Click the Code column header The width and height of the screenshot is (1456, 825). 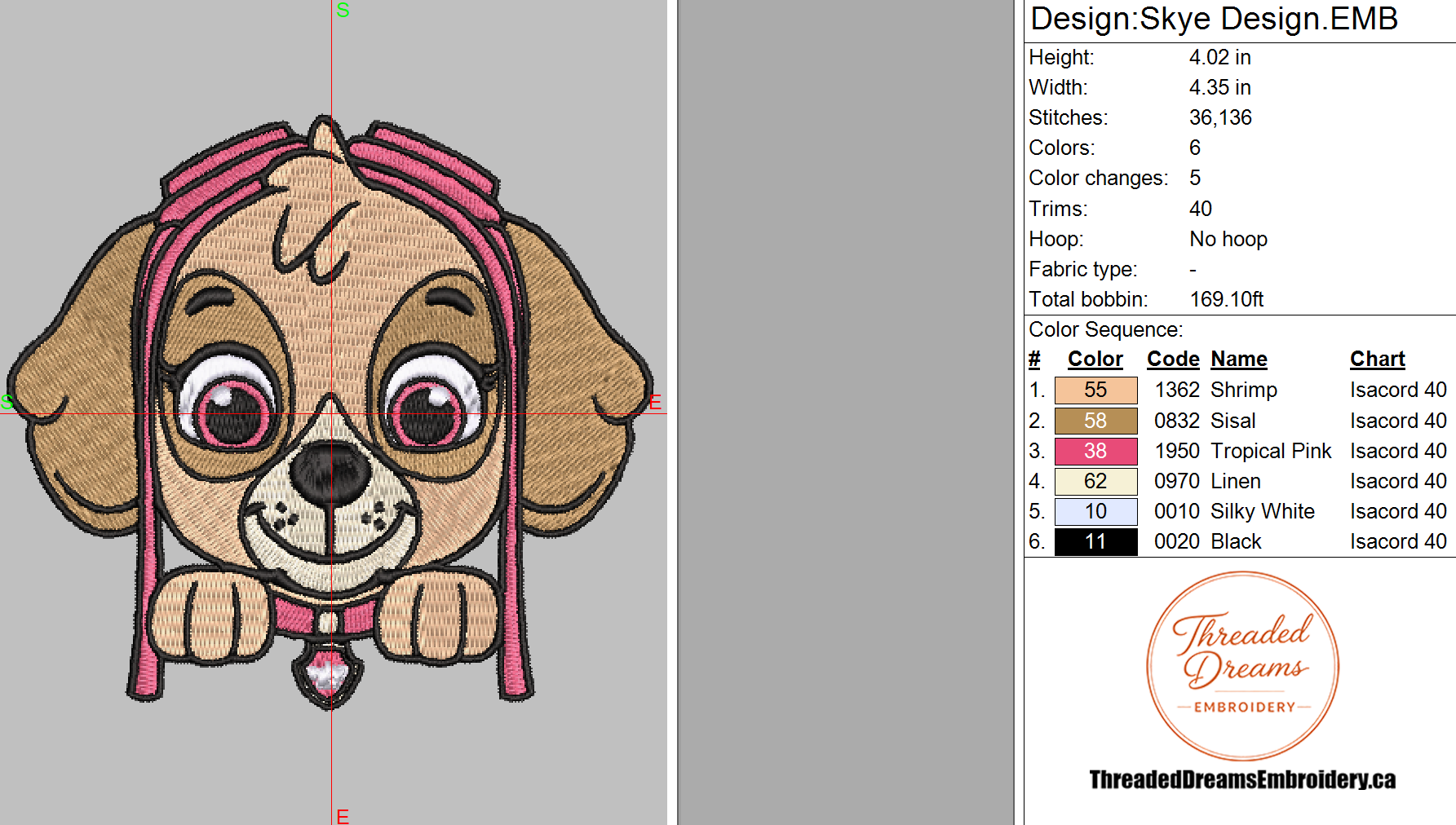point(1173,360)
